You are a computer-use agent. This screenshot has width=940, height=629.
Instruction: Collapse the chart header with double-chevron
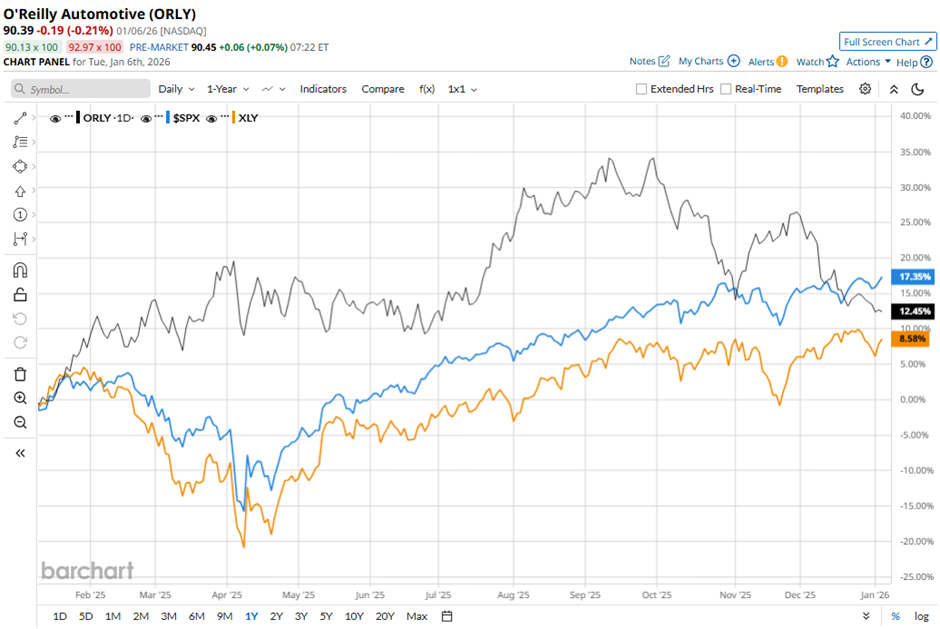pos(894,89)
